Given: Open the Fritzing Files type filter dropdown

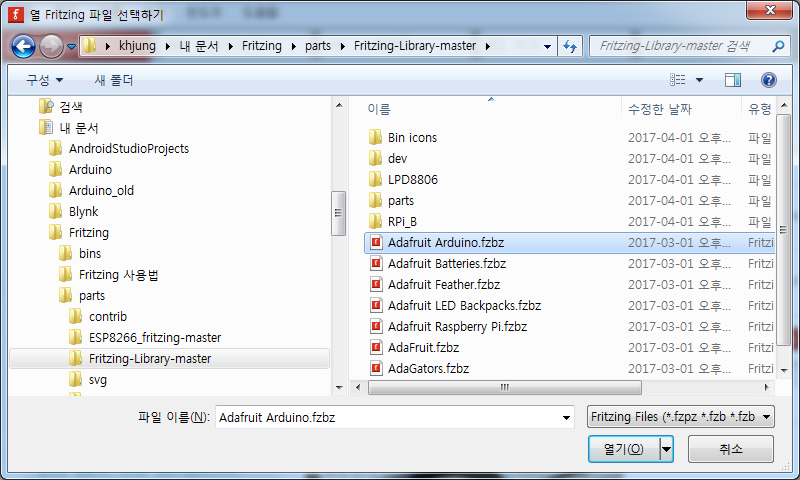Looking at the screenshot, I should coord(681,417).
